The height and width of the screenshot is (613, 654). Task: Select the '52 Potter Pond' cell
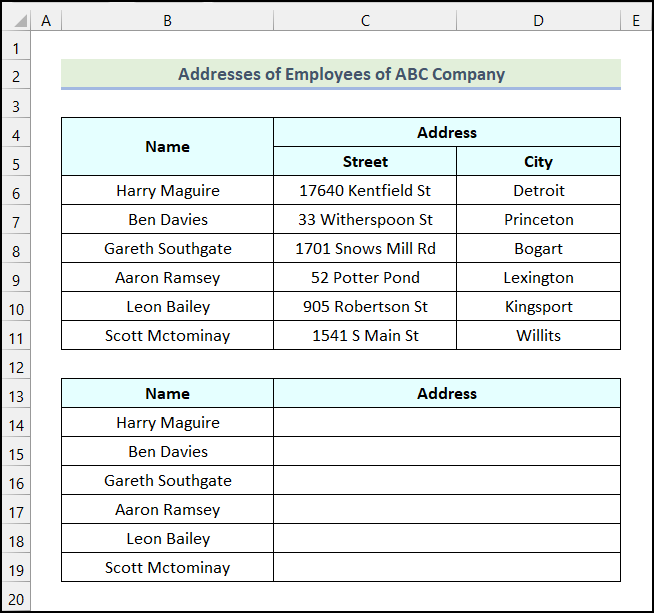click(x=365, y=277)
